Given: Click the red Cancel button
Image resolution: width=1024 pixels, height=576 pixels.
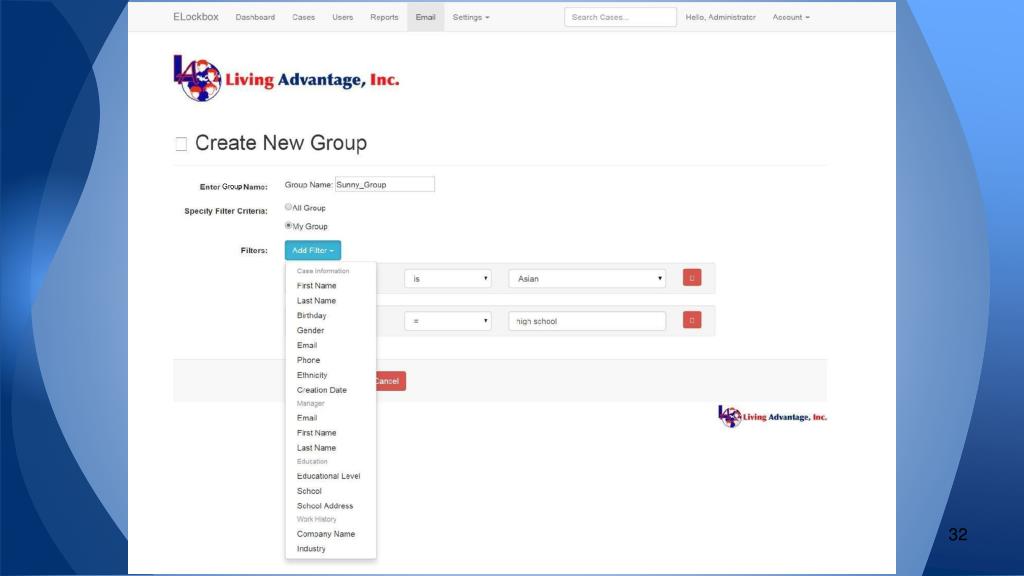Looking at the screenshot, I should tap(391, 381).
